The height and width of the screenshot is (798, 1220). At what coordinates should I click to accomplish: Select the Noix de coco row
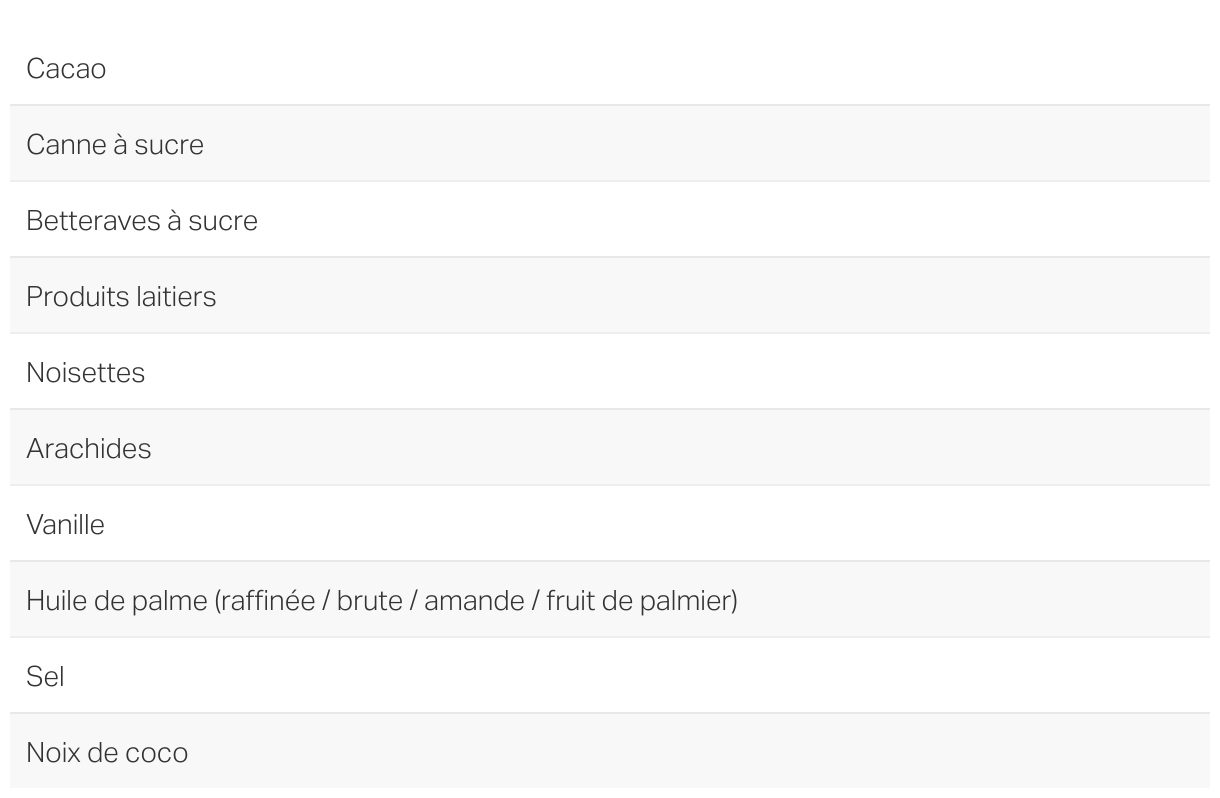(x=610, y=751)
